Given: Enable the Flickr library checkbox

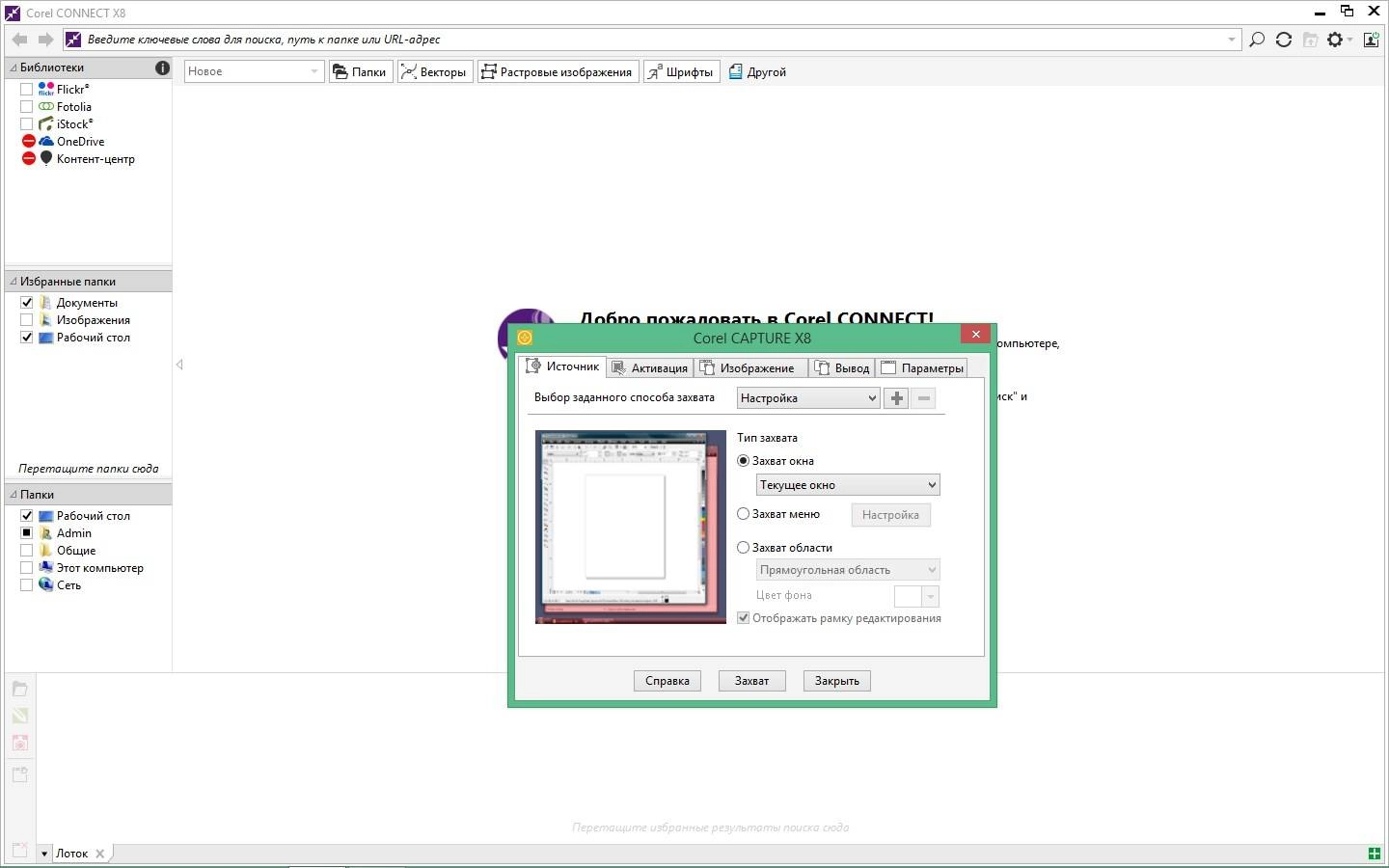Looking at the screenshot, I should [x=27, y=90].
